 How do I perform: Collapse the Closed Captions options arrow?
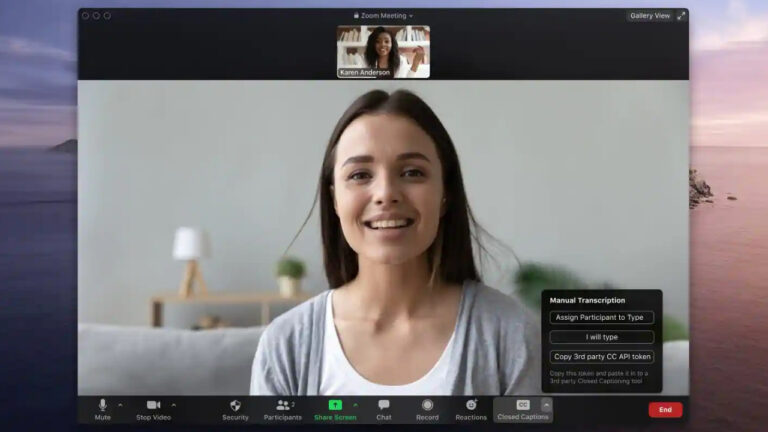coord(546,405)
